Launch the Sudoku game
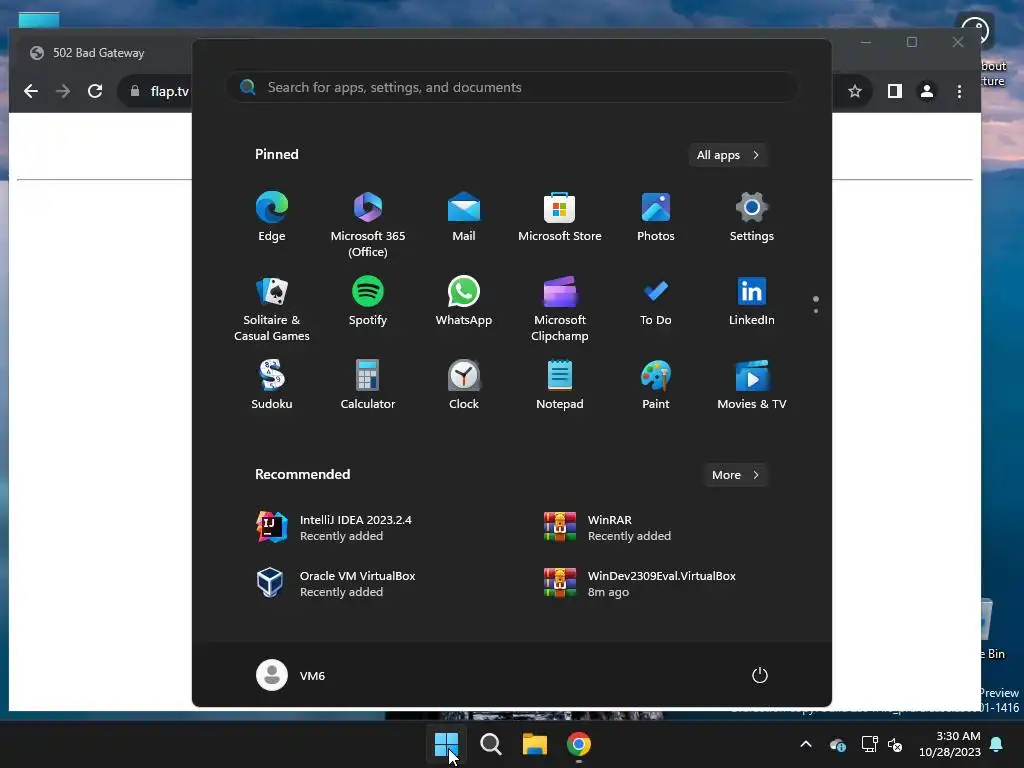 272,384
